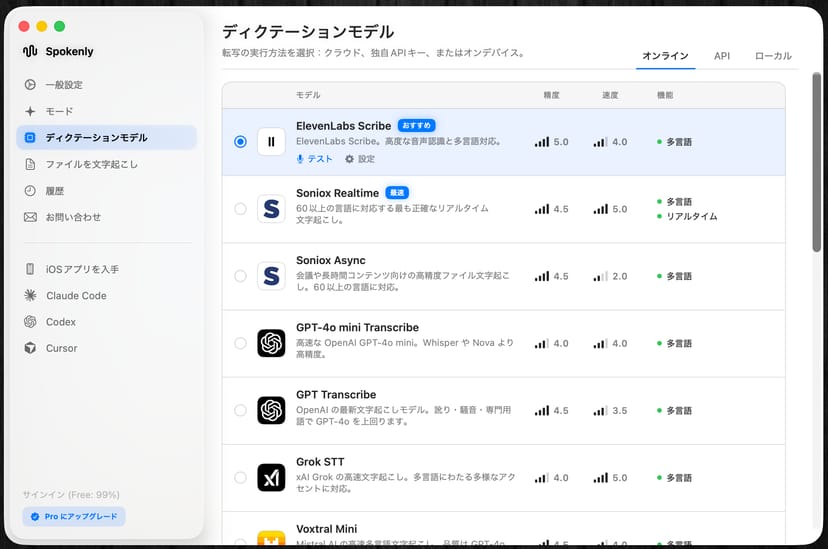This screenshot has height=549, width=828.
Task: Open the Claude Code integration item
Action: tap(106, 296)
